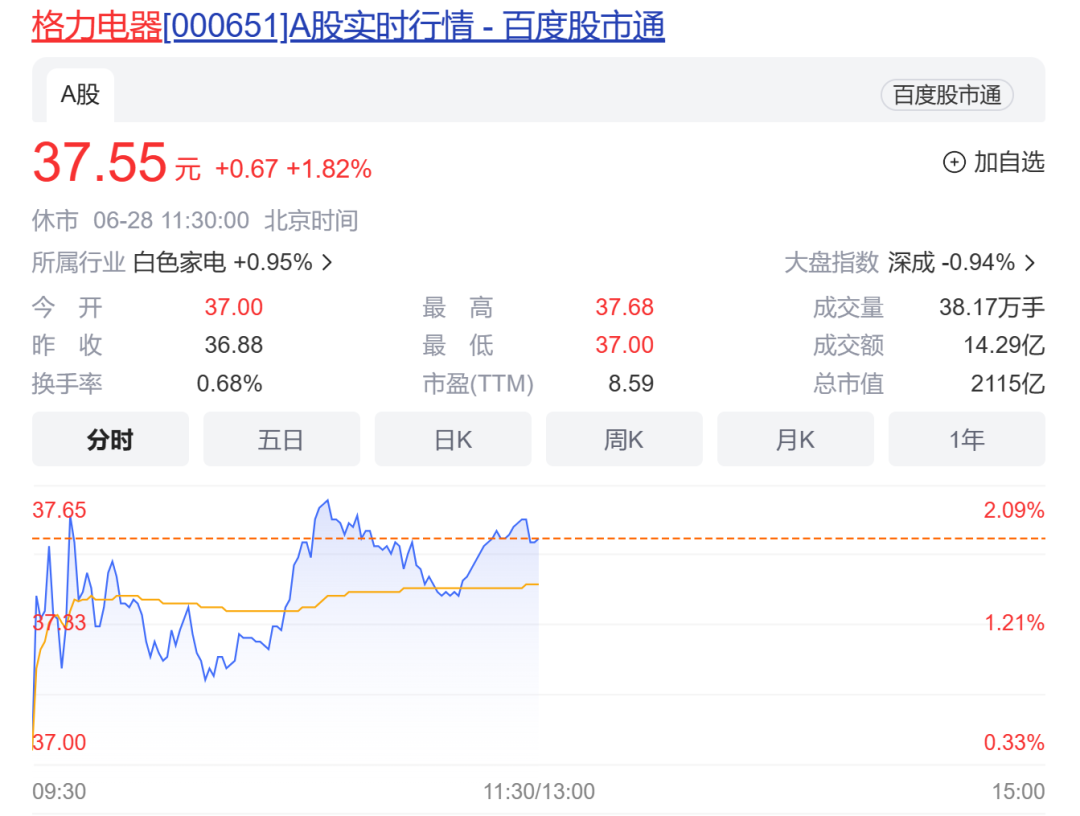Click the 昨收 value 36.88
Viewport: 1080px width, 816px height.
(x=233, y=345)
